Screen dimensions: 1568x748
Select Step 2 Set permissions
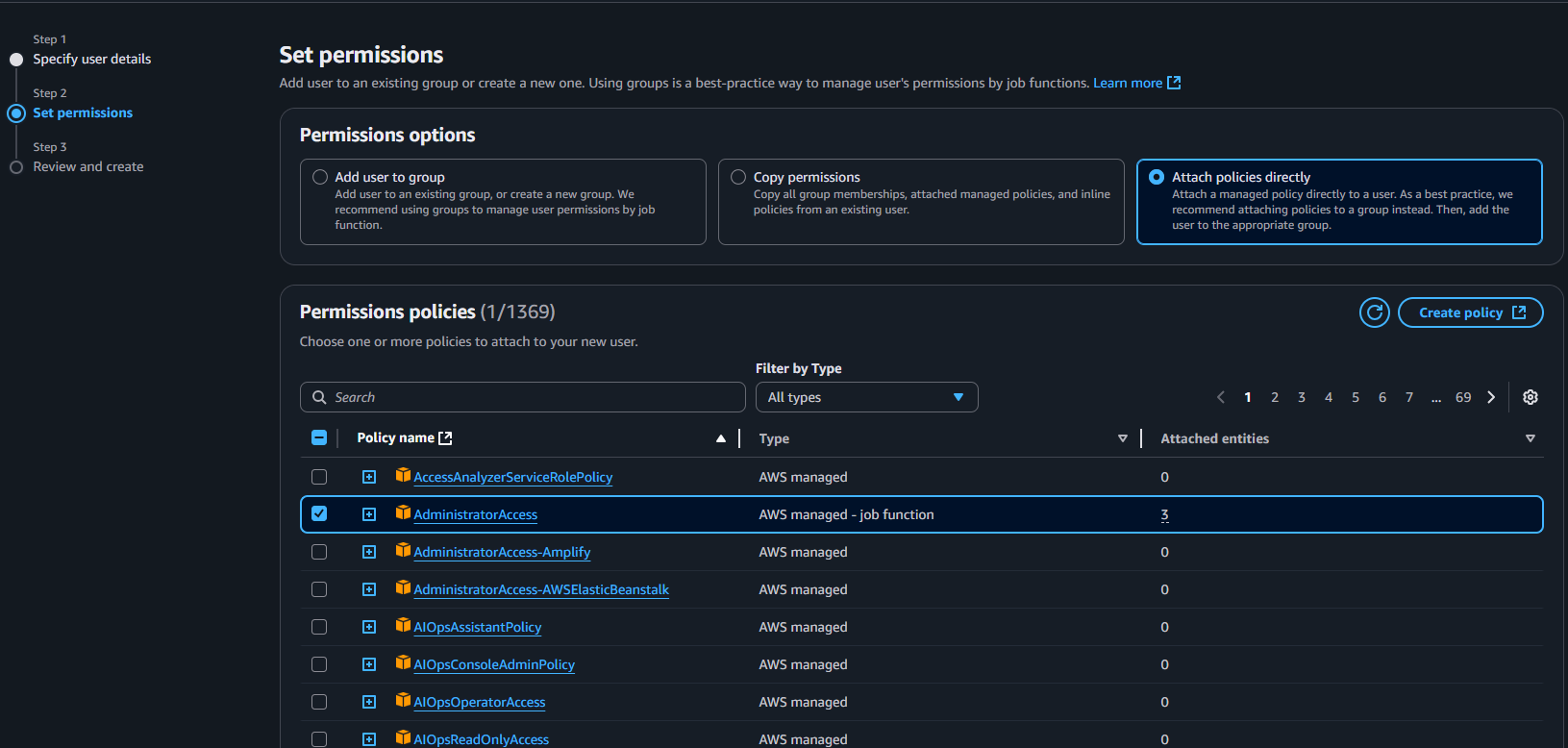point(83,112)
